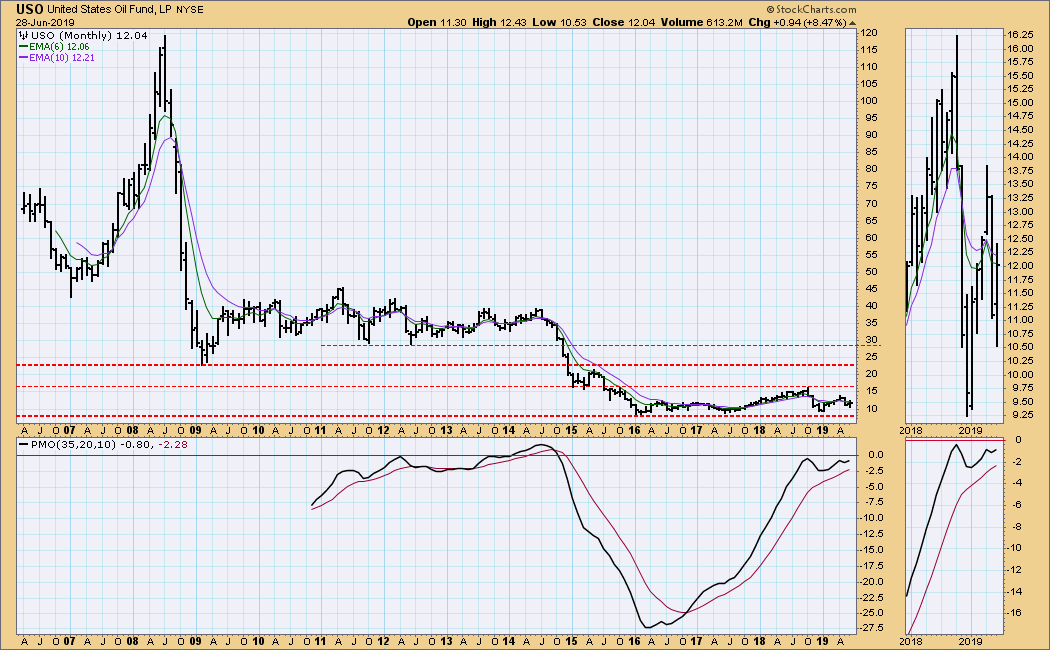Click the 30 price axis label
The width and height of the screenshot is (1050, 650).
(871, 340)
